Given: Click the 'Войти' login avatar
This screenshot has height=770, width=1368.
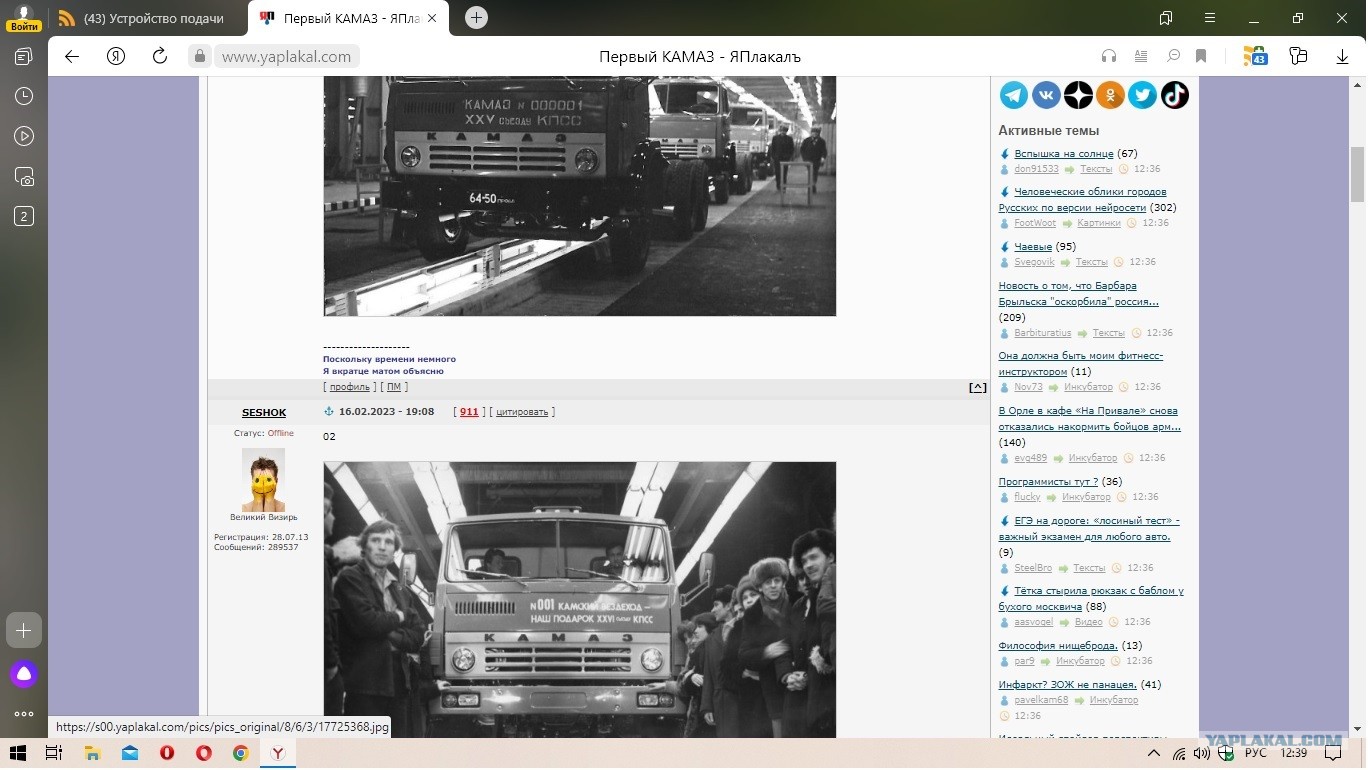Looking at the screenshot, I should coord(24,18).
